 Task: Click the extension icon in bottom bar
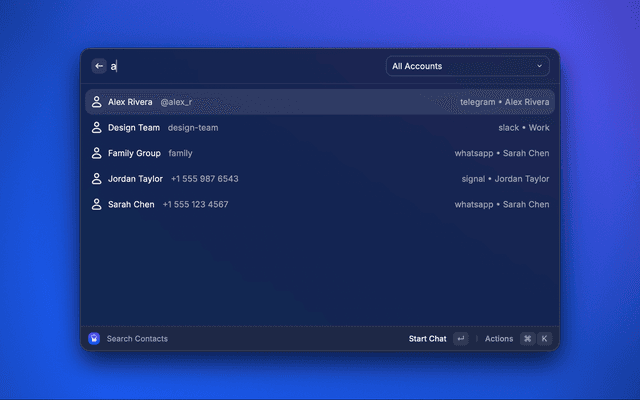click(94, 339)
